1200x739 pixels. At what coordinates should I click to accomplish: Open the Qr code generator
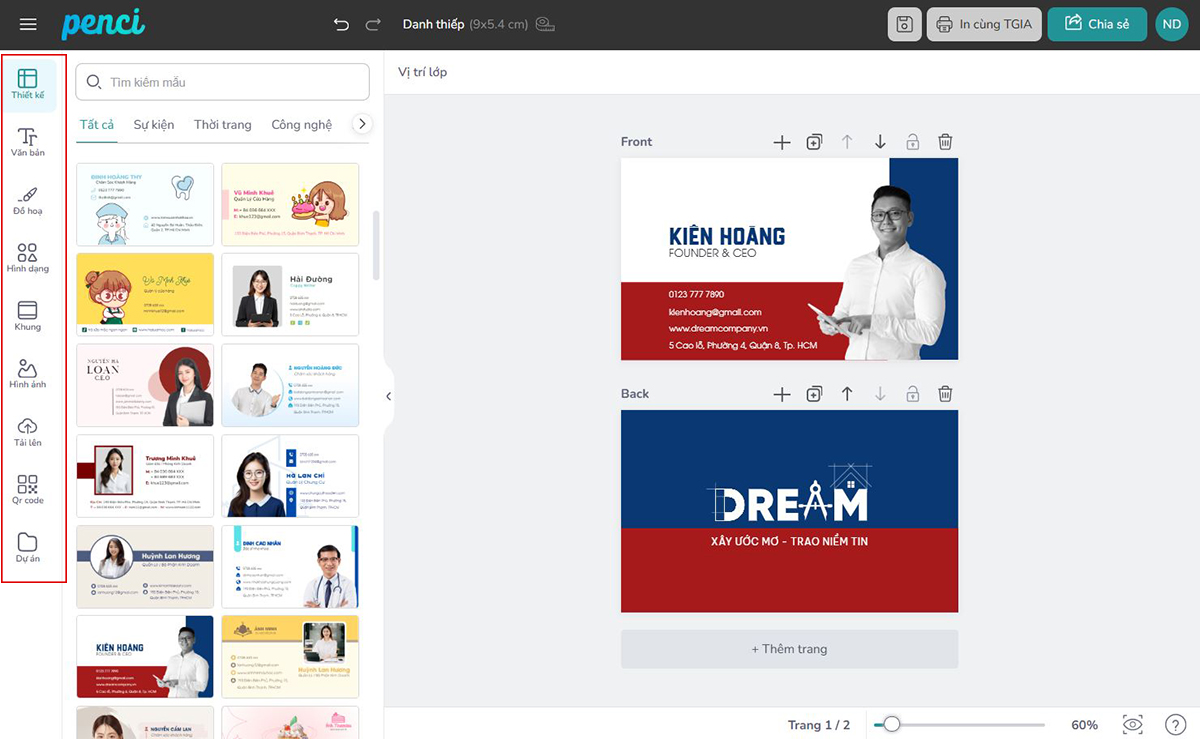tap(28, 490)
